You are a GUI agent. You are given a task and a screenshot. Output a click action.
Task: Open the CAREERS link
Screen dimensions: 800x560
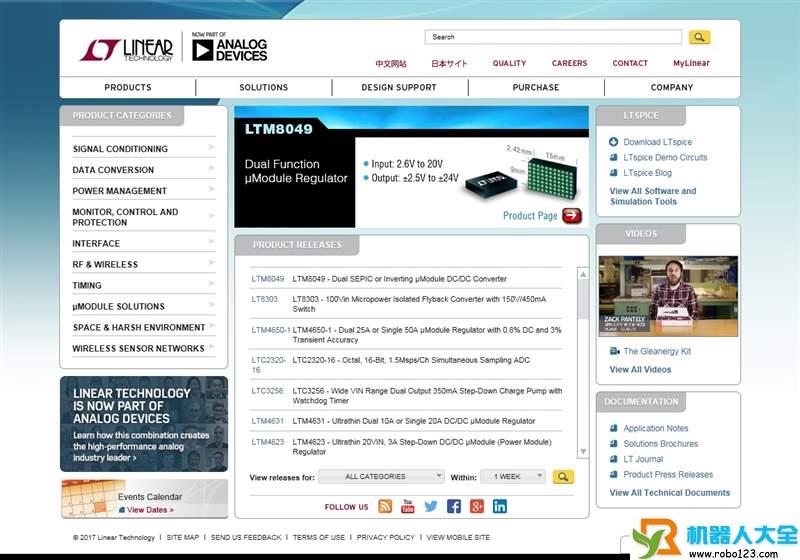(x=569, y=63)
